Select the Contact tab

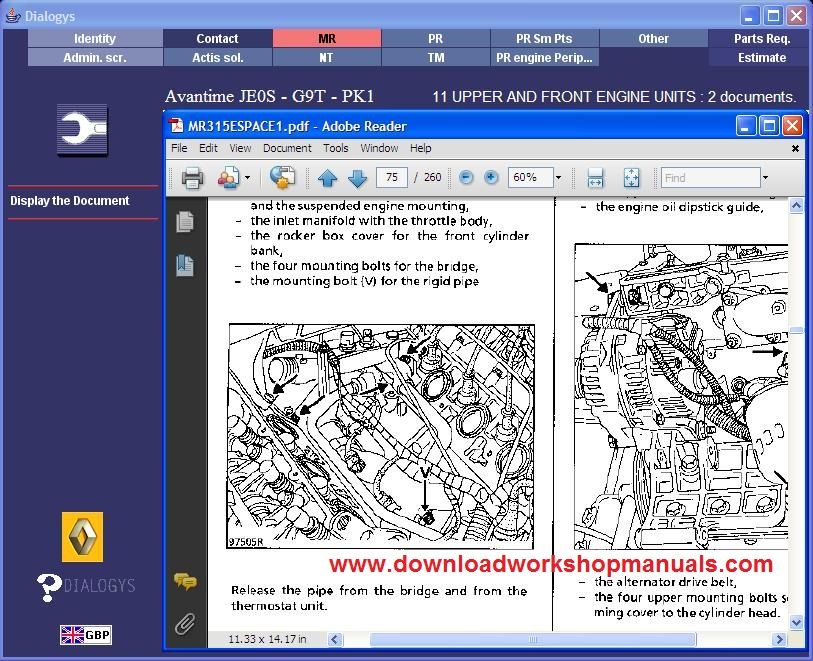click(x=218, y=38)
